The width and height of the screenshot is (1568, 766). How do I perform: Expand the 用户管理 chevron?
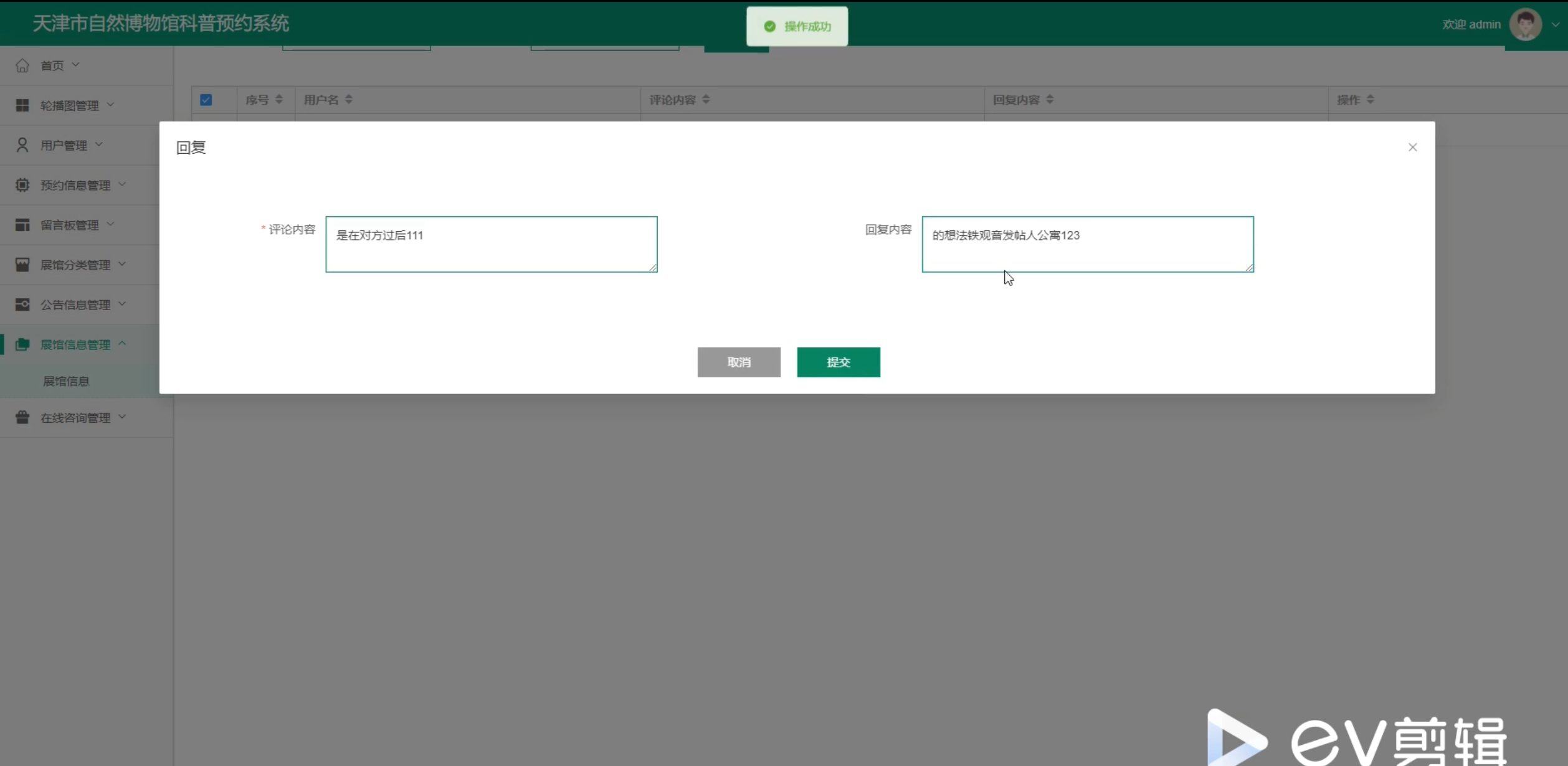pyautogui.click(x=99, y=144)
